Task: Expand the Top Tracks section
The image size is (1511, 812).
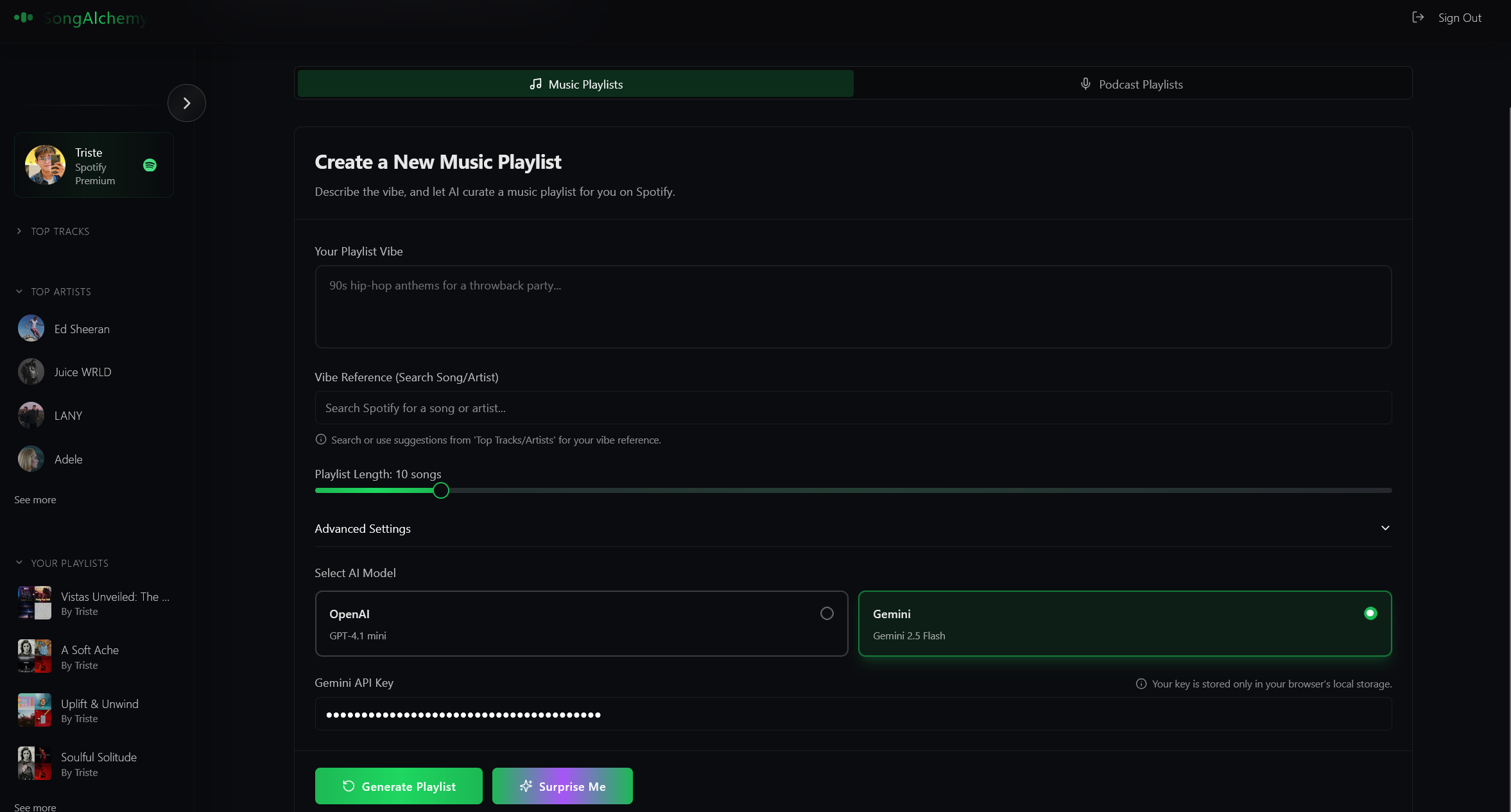Action: point(19,231)
